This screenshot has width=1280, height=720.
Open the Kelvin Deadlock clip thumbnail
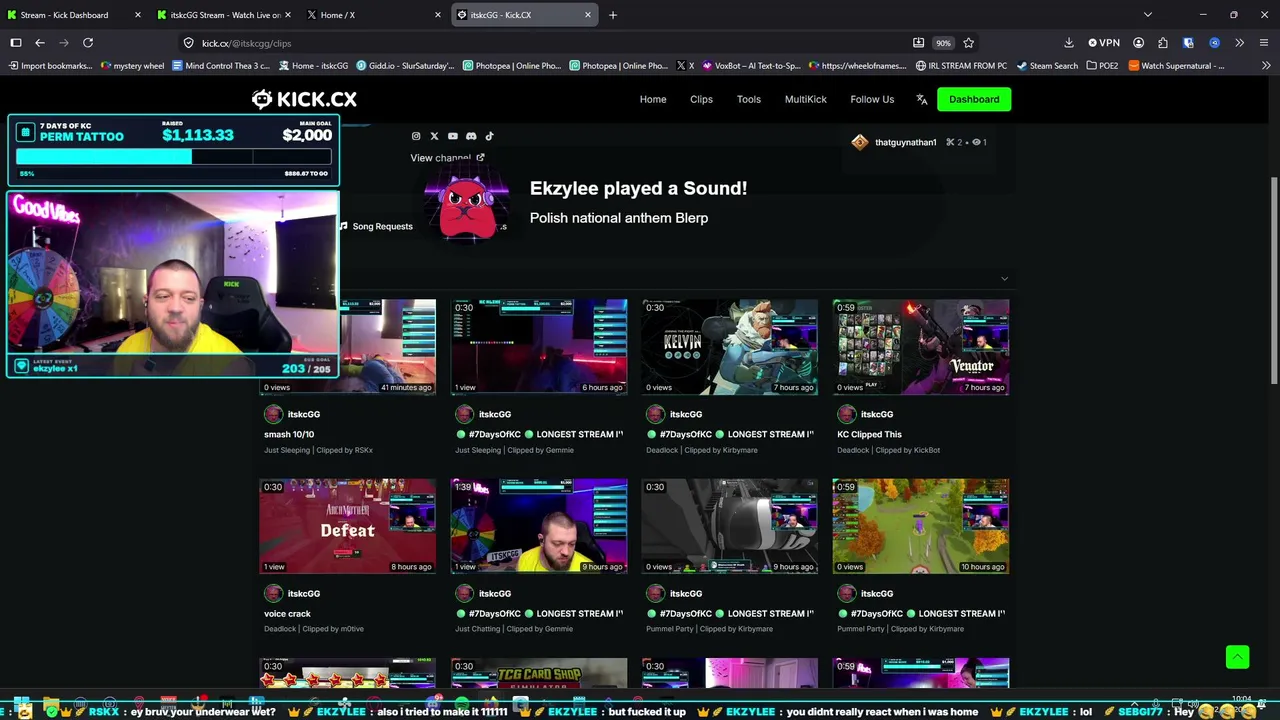730,346
